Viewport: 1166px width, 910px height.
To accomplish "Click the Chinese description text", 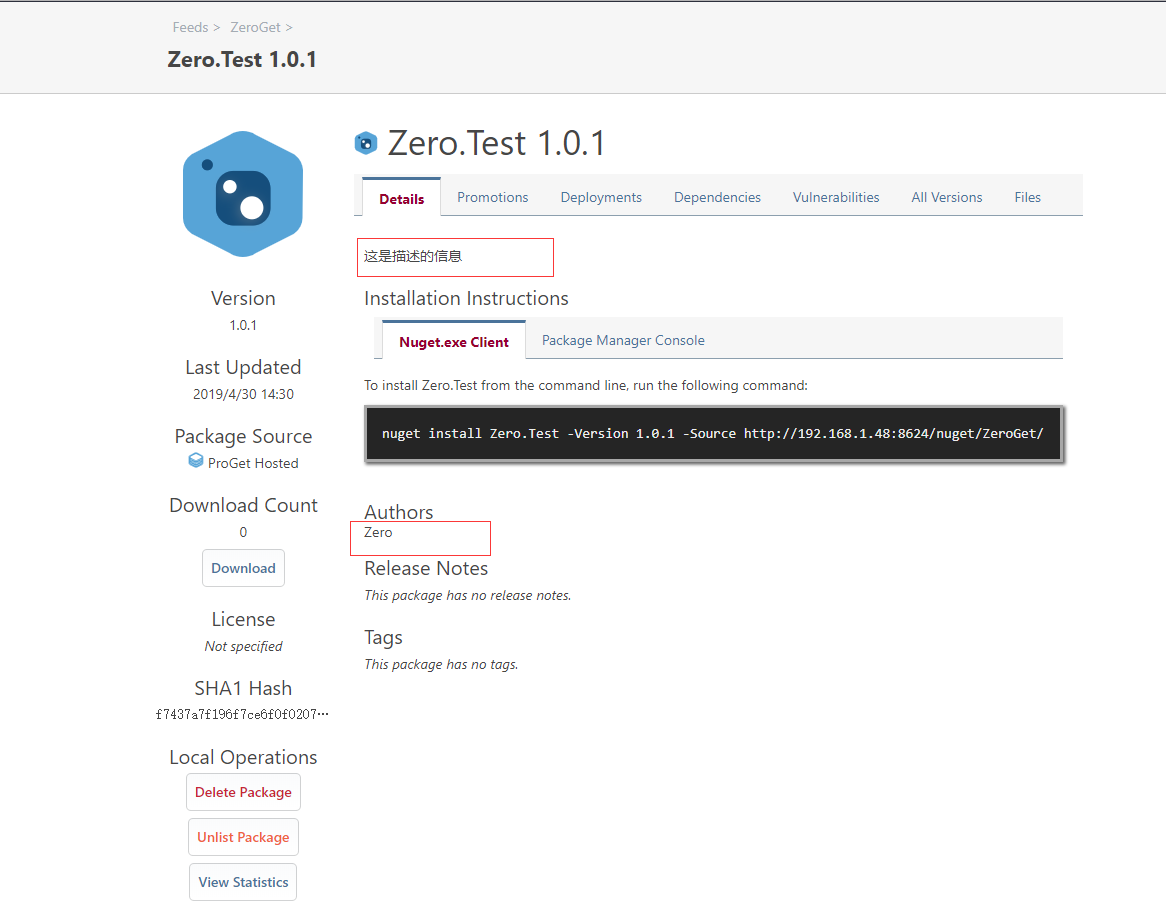I will tap(413, 256).
